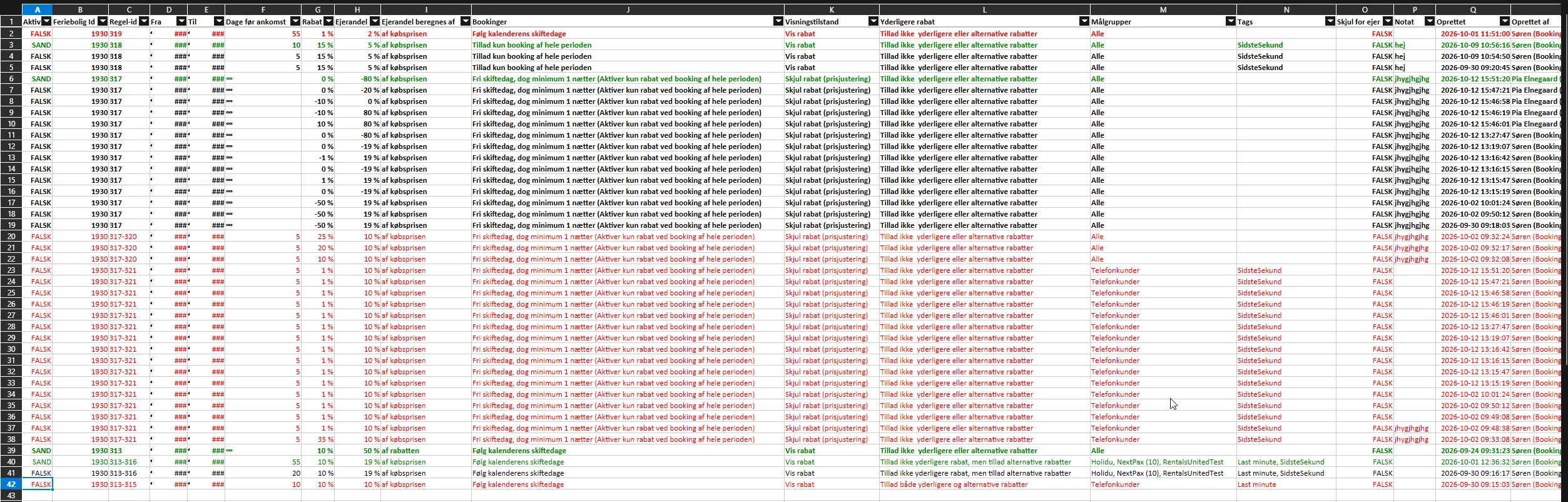Screen dimensions: 1568x502
Task: Select column J by its header letter
Action: coord(628,9)
